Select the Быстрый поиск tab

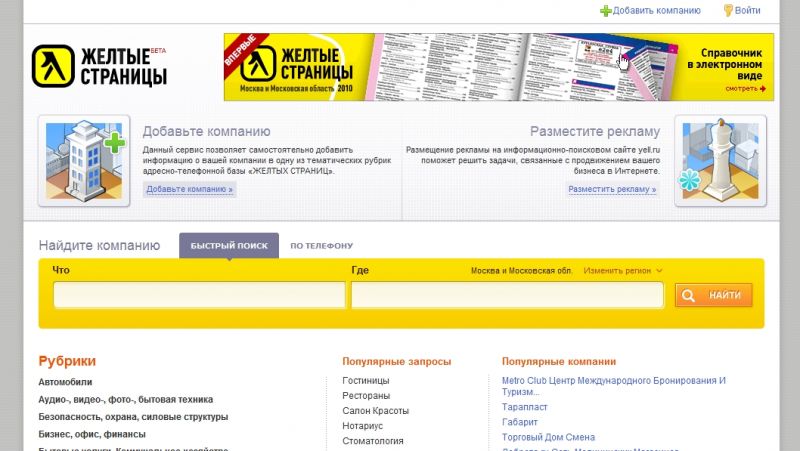(229, 245)
